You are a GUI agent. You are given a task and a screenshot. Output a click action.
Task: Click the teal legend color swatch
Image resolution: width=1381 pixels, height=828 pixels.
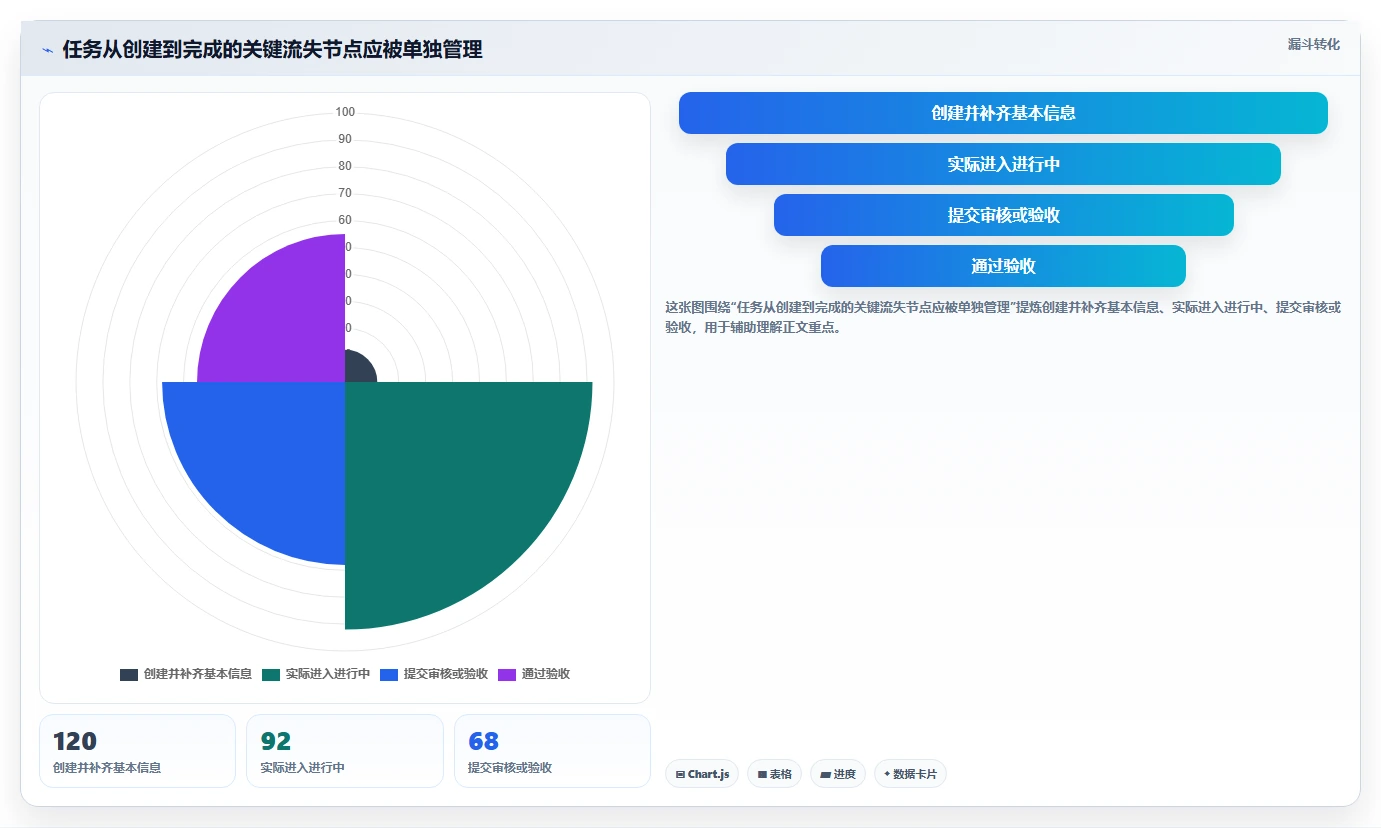(x=271, y=675)
